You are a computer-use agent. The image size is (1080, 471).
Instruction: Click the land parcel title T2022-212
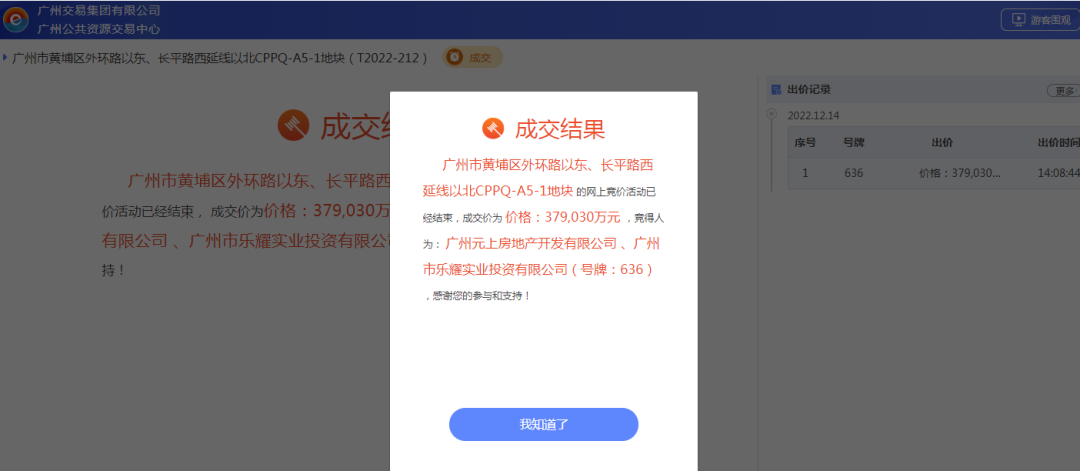[220, 58]
